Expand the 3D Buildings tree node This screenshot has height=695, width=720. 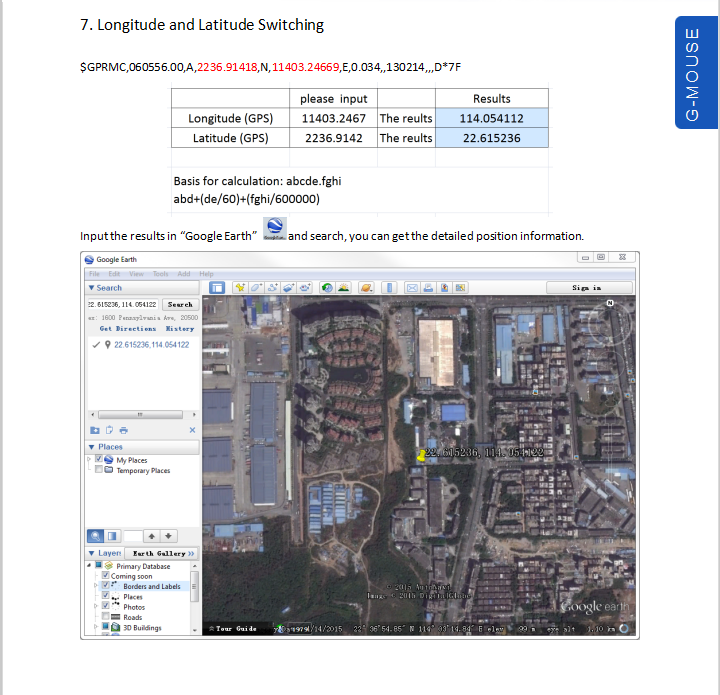click(96, 627)
